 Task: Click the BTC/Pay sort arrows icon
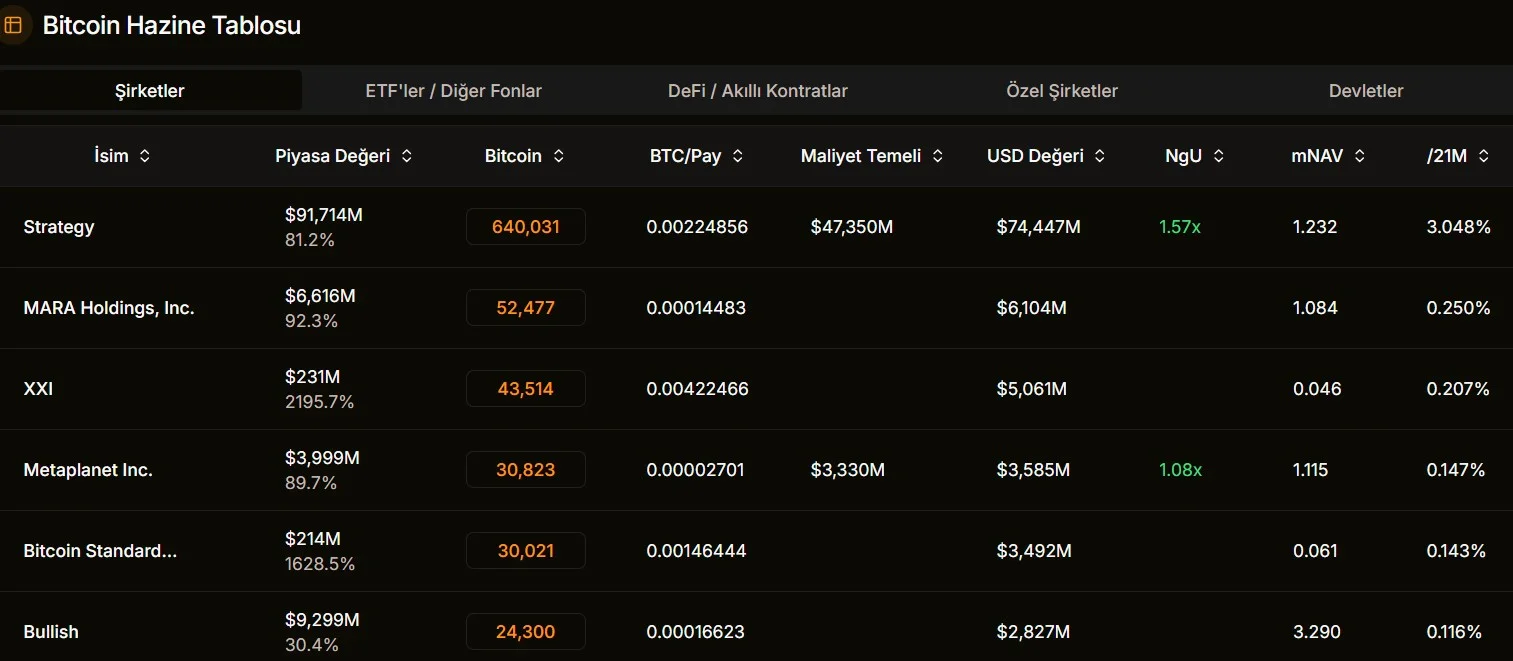coord(737,156)
